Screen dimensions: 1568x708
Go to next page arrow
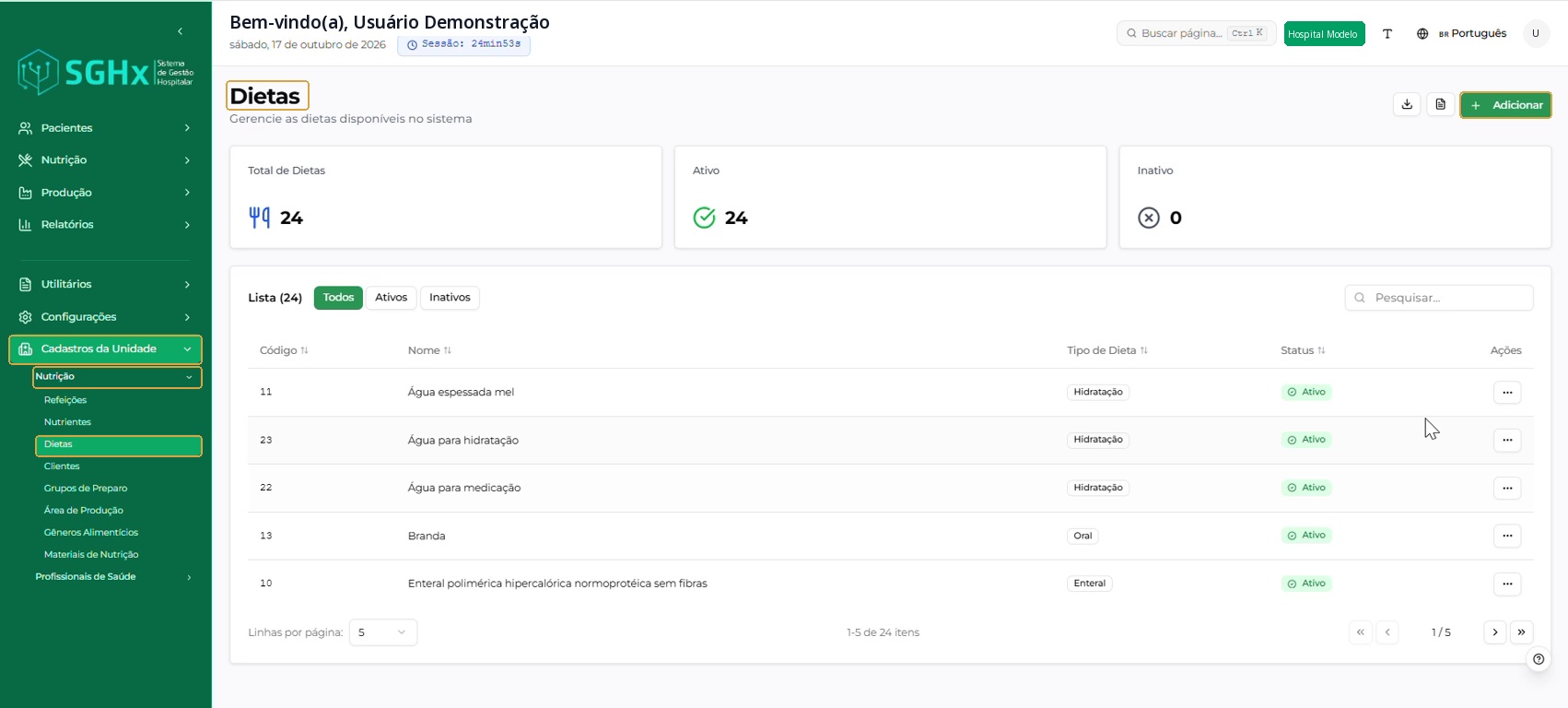click(x=1495, y=632)
